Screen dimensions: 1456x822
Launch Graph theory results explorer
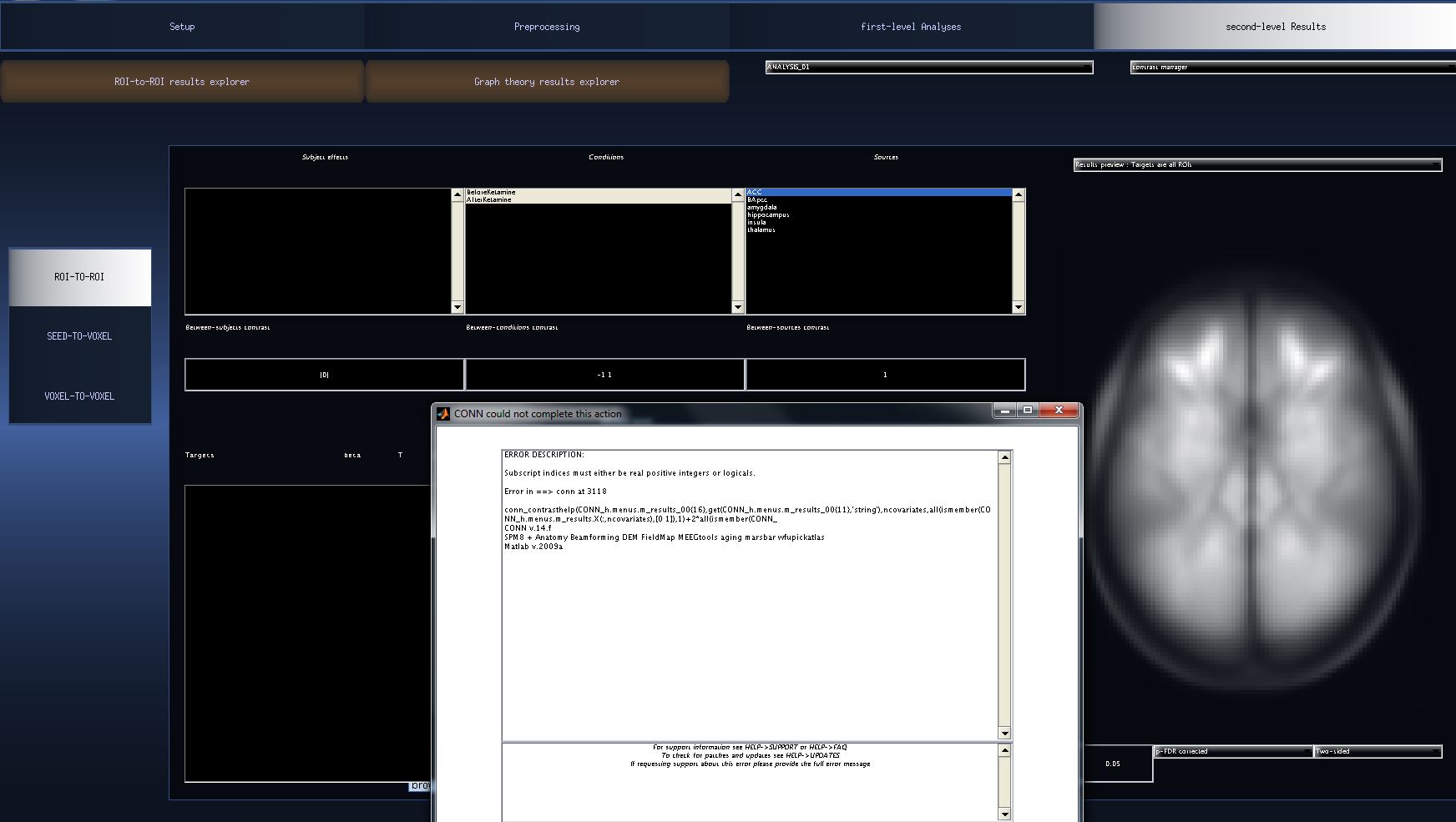click(x=547, y=82)
